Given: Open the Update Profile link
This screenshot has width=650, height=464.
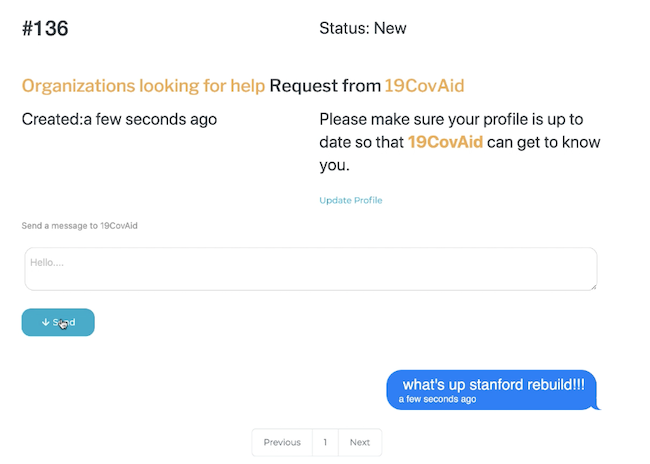Looking at the screenshot, I should tap(350, 201).
